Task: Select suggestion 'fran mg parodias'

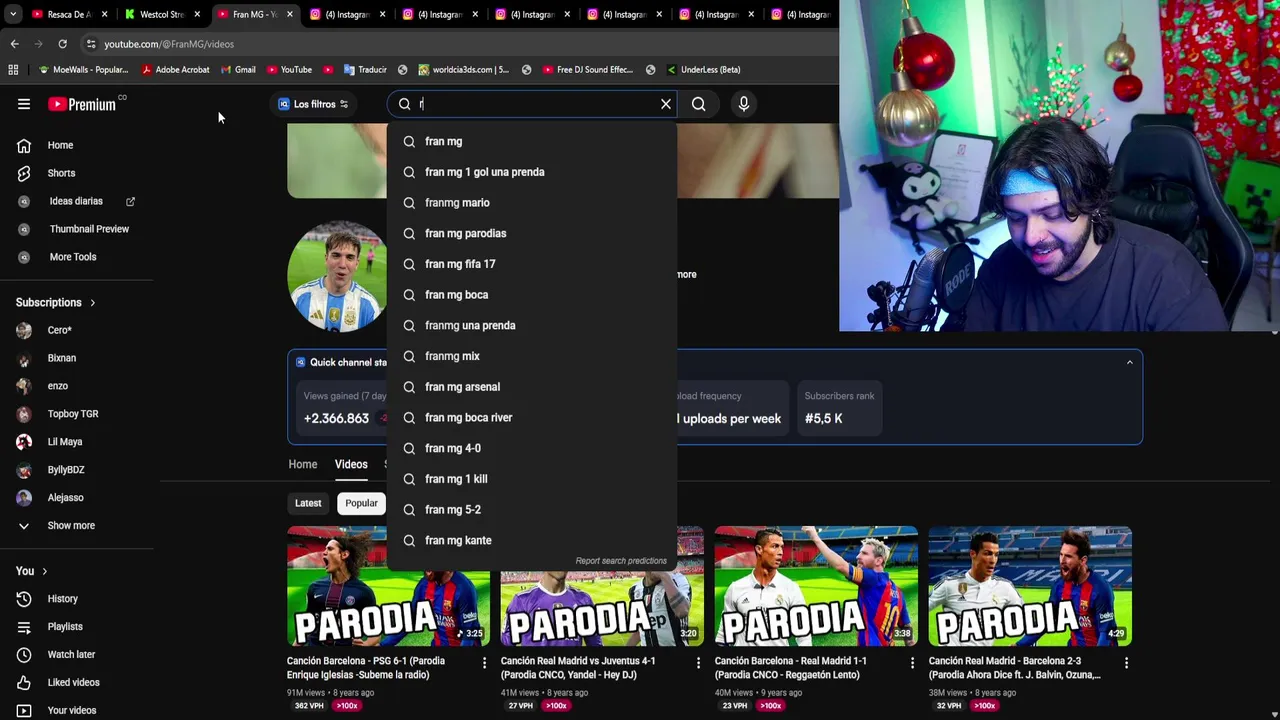Action: [x=532, y=233]
